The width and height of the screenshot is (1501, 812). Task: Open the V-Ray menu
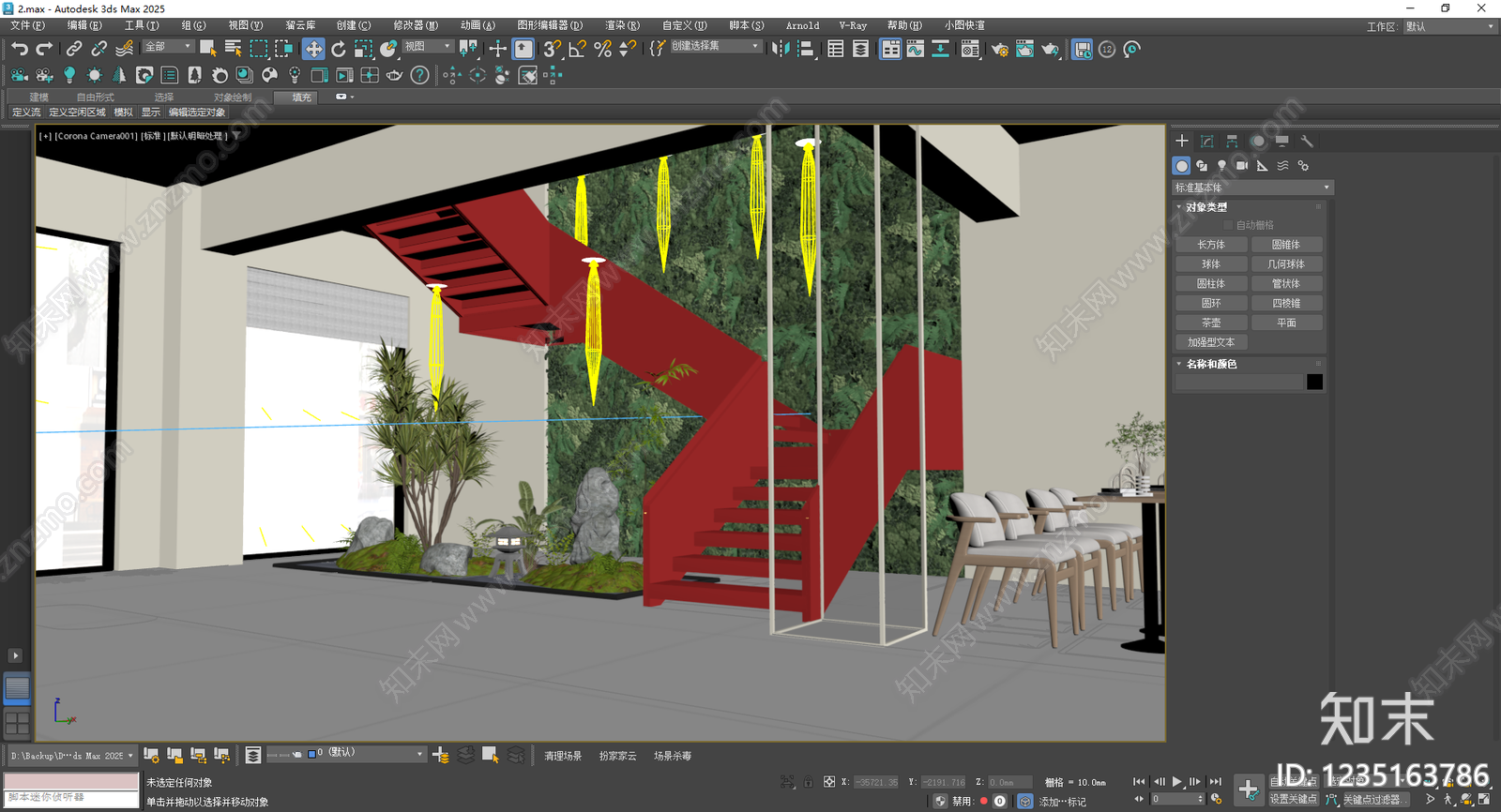[853, 25]
